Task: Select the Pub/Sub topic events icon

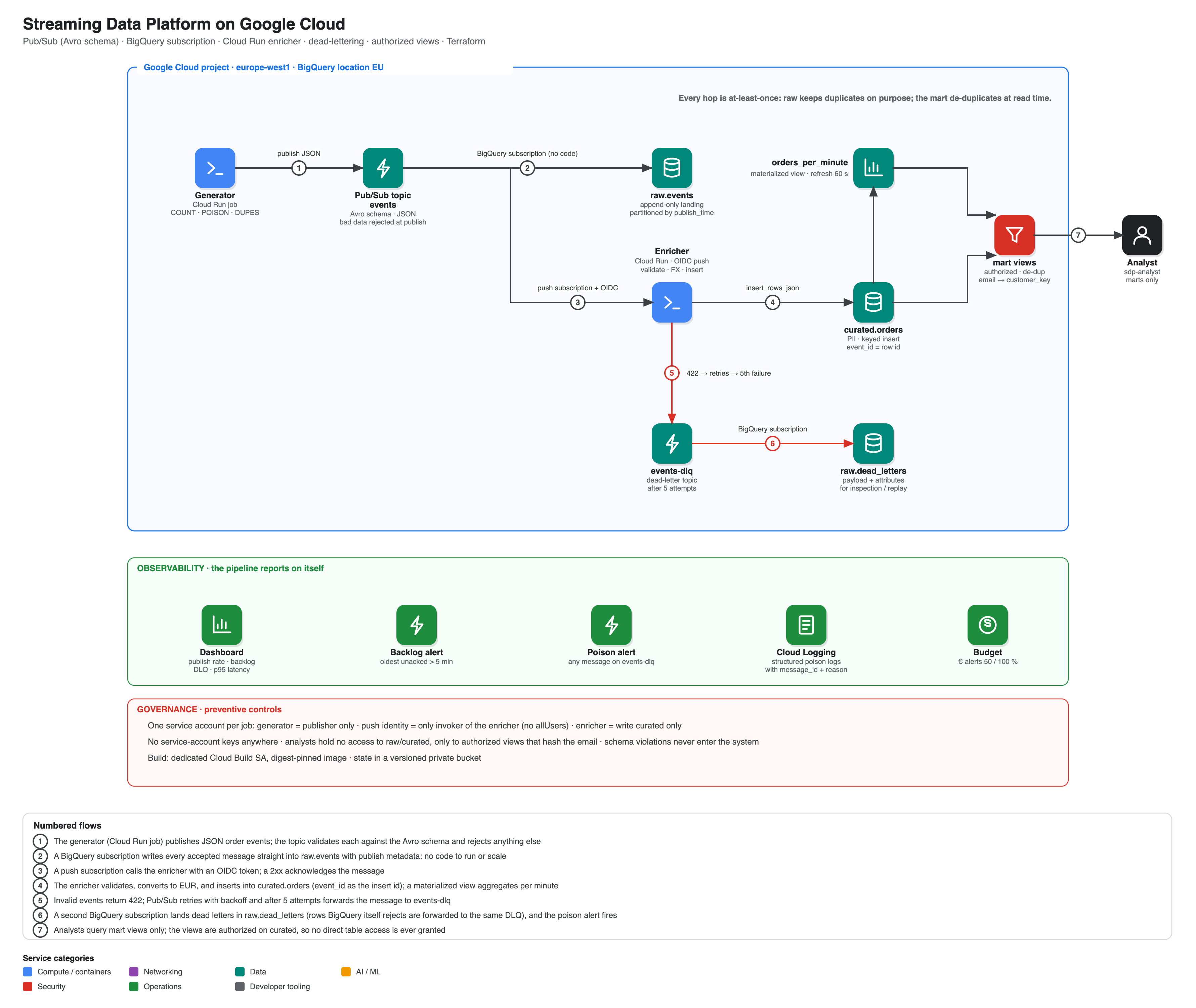Action: [383, 168]
